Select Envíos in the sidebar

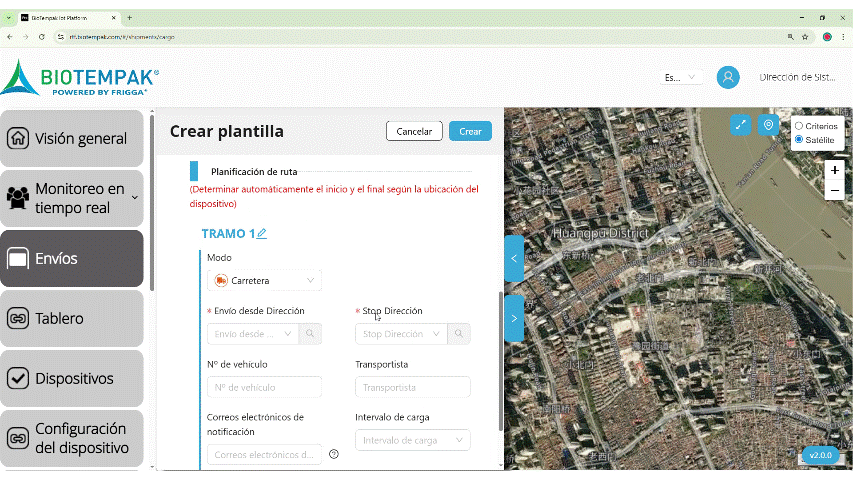pyautogui.click(x=72, y=258)
